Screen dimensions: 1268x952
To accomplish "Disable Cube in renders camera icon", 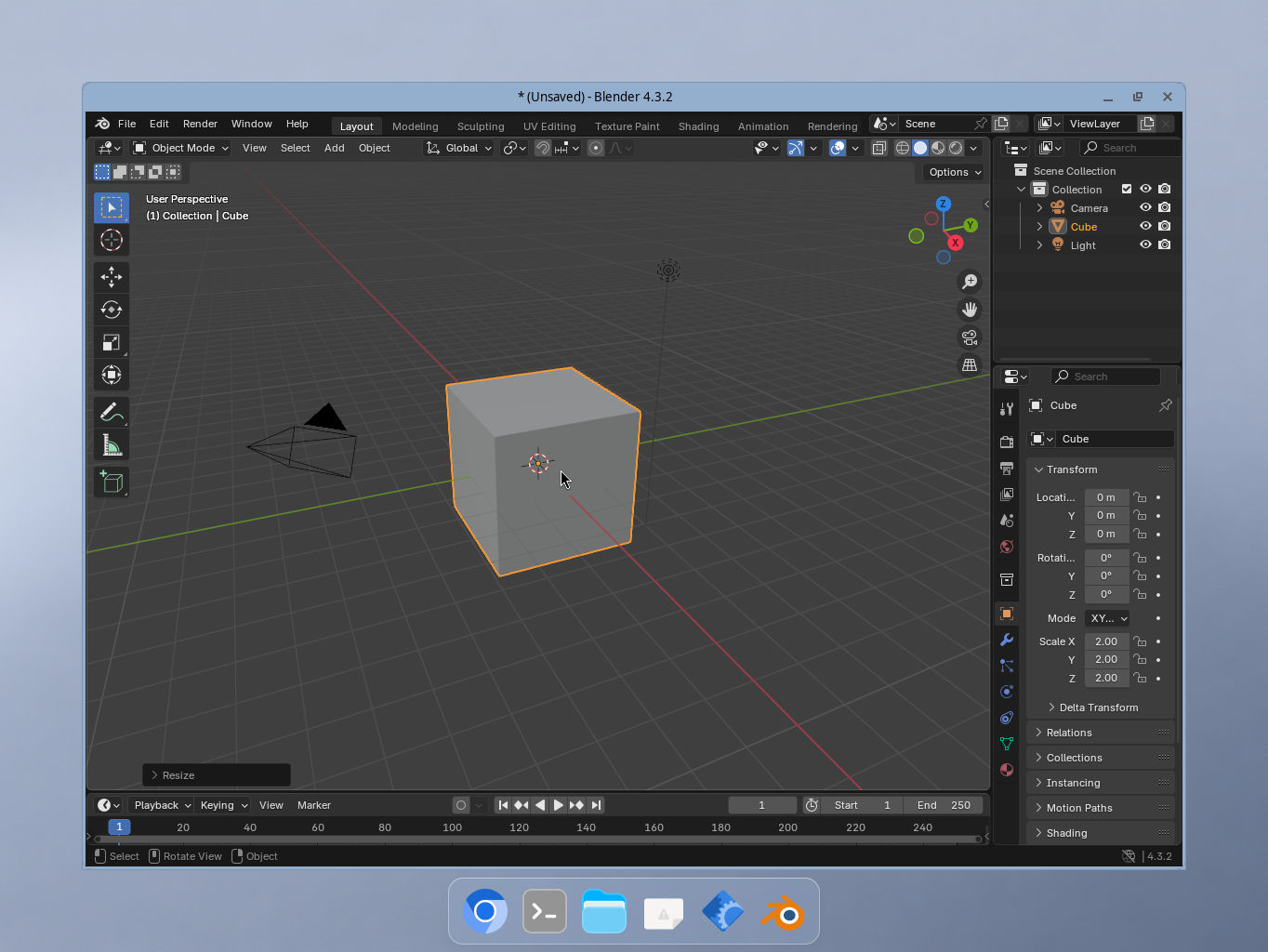I will coord(1164,226).
